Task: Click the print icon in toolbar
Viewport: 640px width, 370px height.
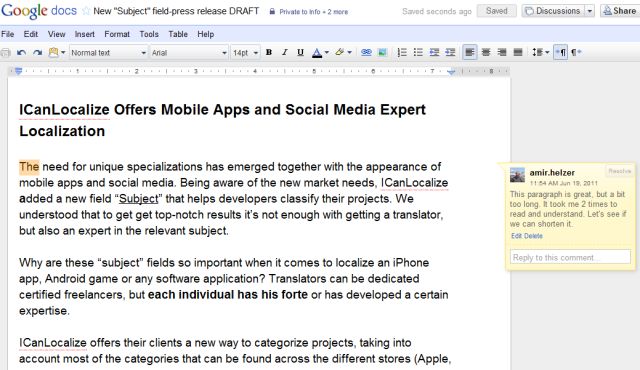Action: 5,53
